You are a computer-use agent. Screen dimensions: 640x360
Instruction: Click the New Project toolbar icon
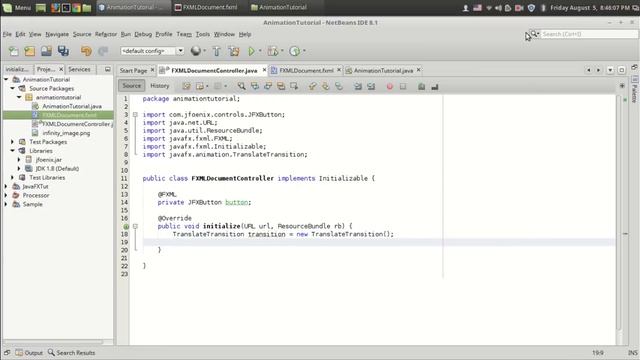[29, 51]
